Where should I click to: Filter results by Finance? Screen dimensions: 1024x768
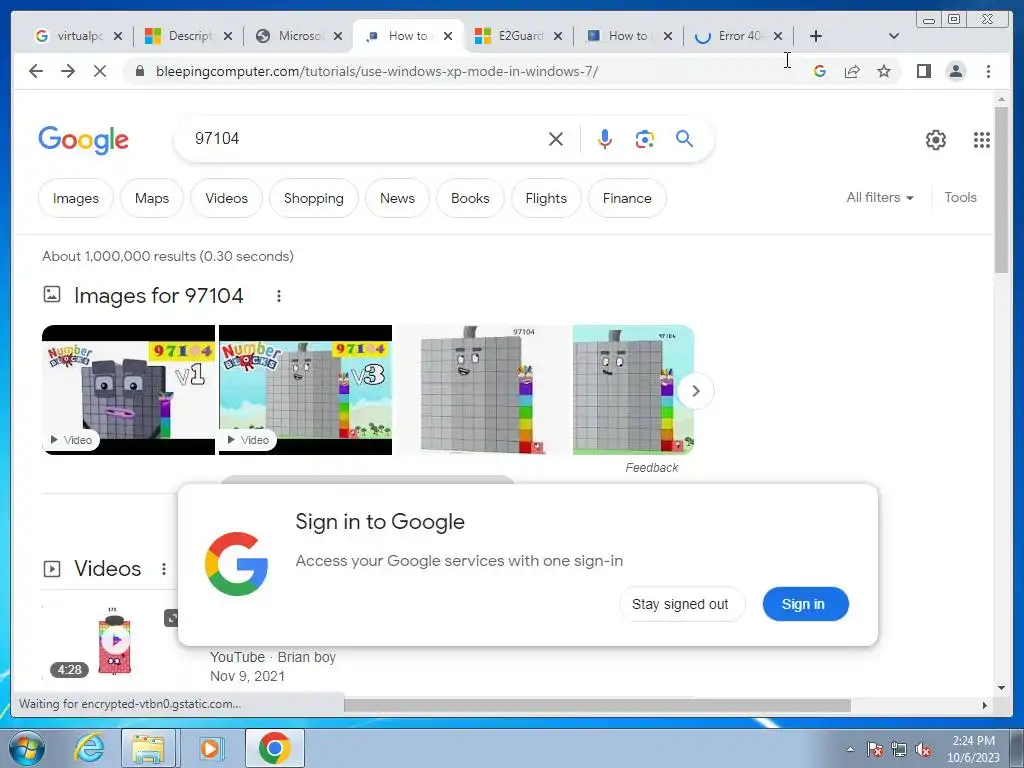coord(627,198)
